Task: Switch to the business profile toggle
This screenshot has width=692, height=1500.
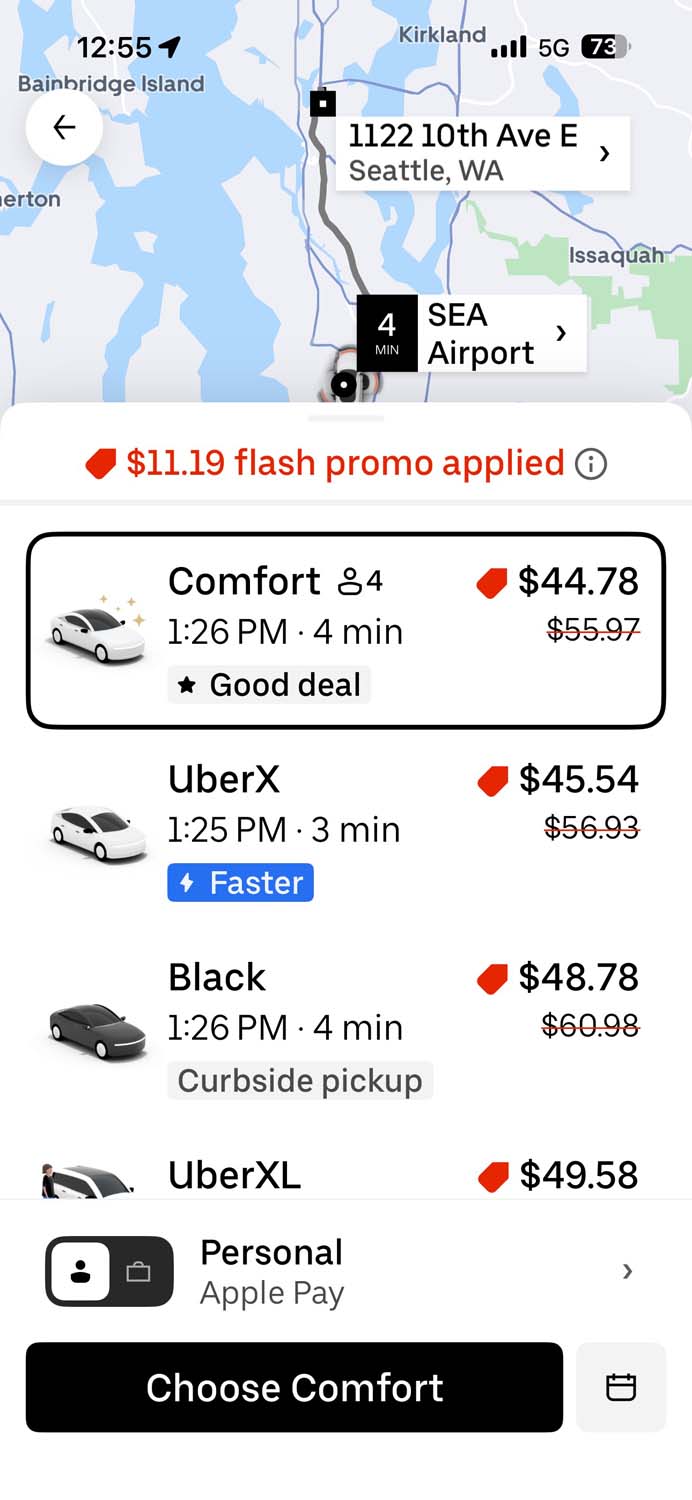Action: tap(139, 1272)
